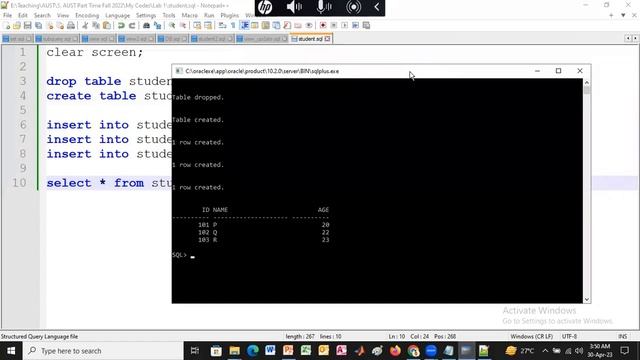Switch to the view_update.sql tab
The height and width of the screenshot is (360, 640).
coord(262,39)
